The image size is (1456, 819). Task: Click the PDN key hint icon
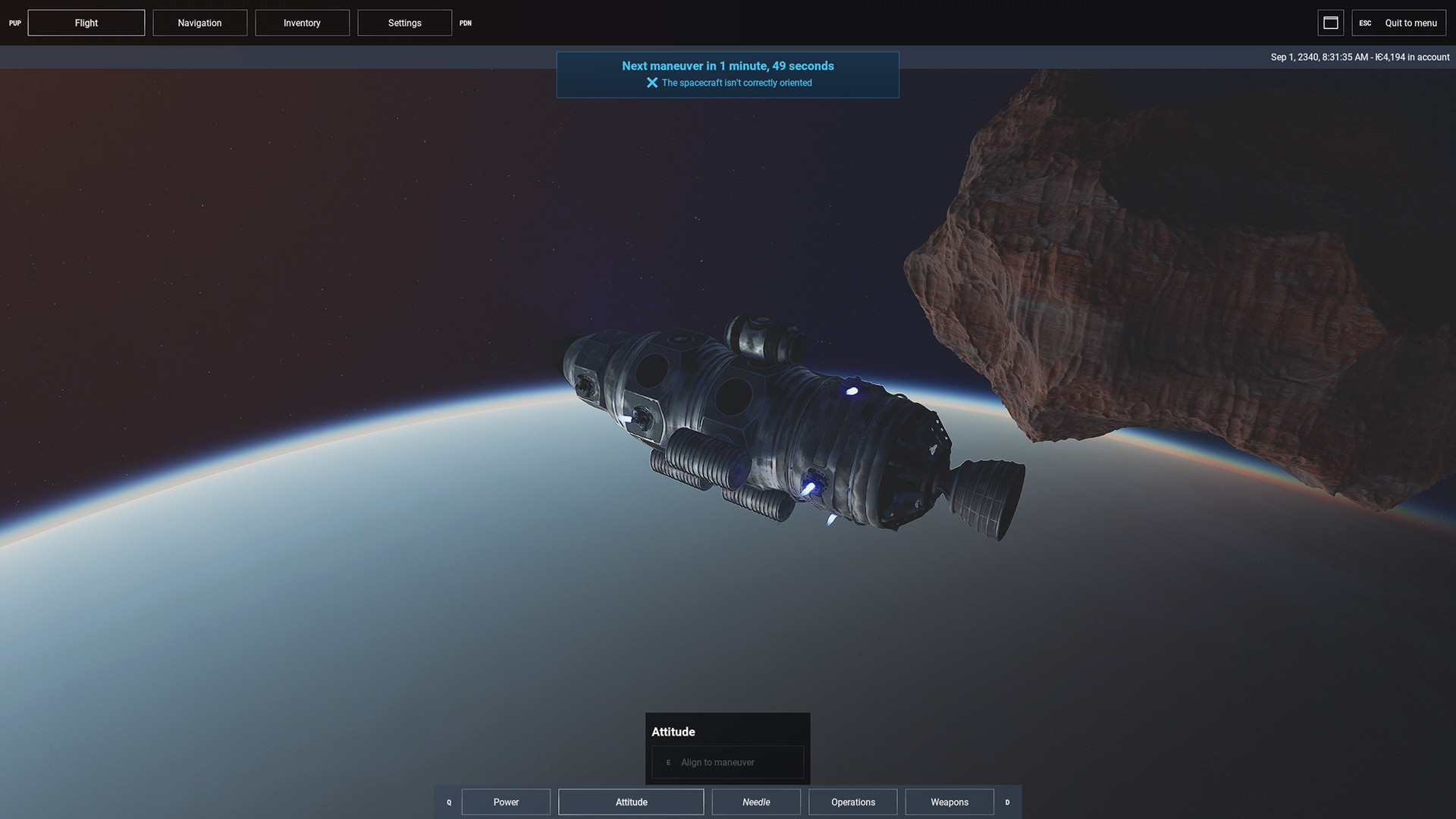click(466, 23)
